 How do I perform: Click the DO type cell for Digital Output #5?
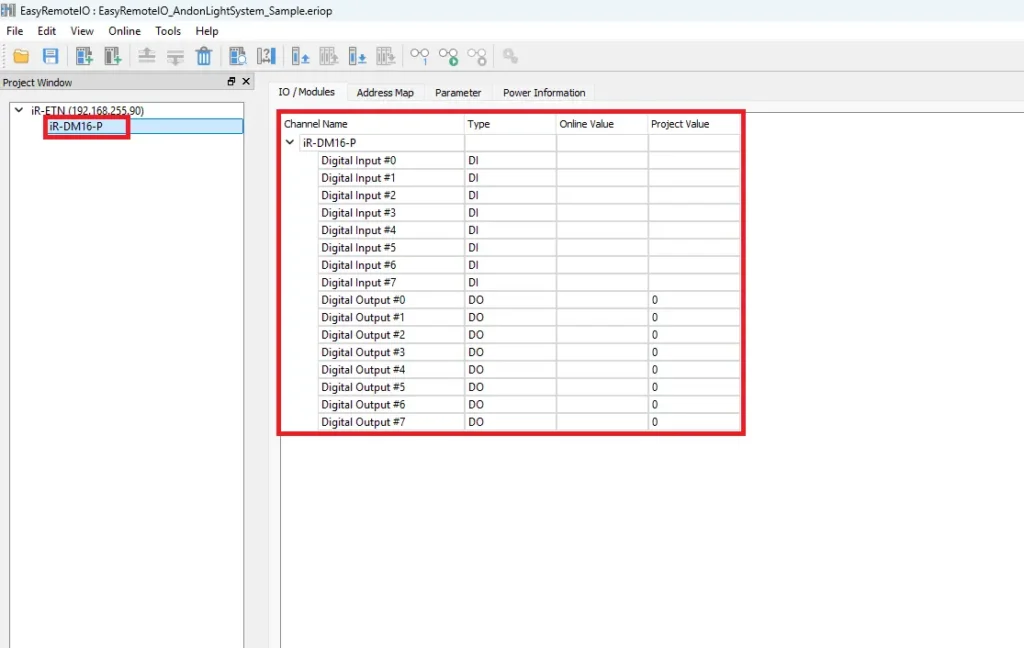[510, 387]
